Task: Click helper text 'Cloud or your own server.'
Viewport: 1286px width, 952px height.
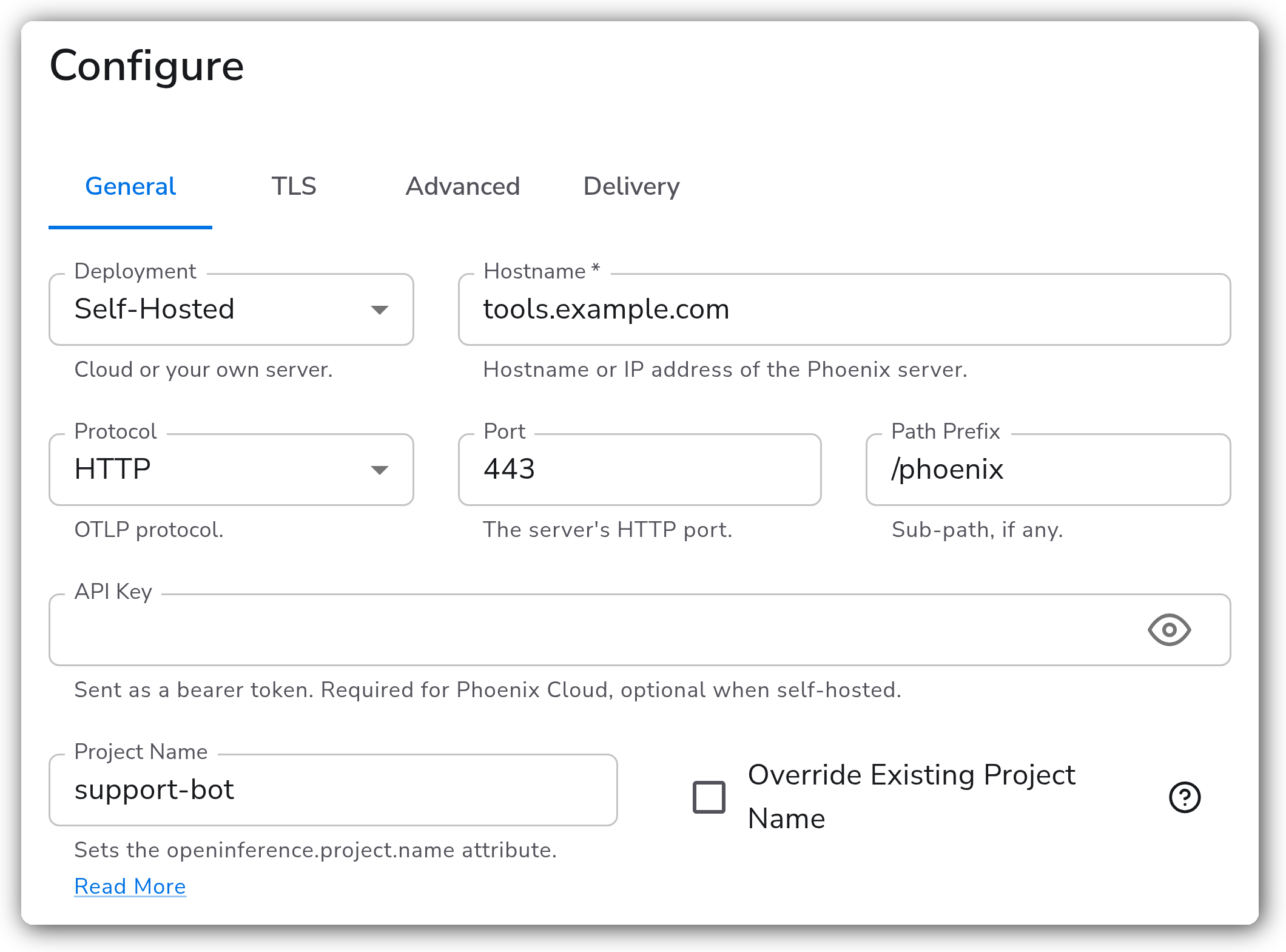Action: pos(203,370)
